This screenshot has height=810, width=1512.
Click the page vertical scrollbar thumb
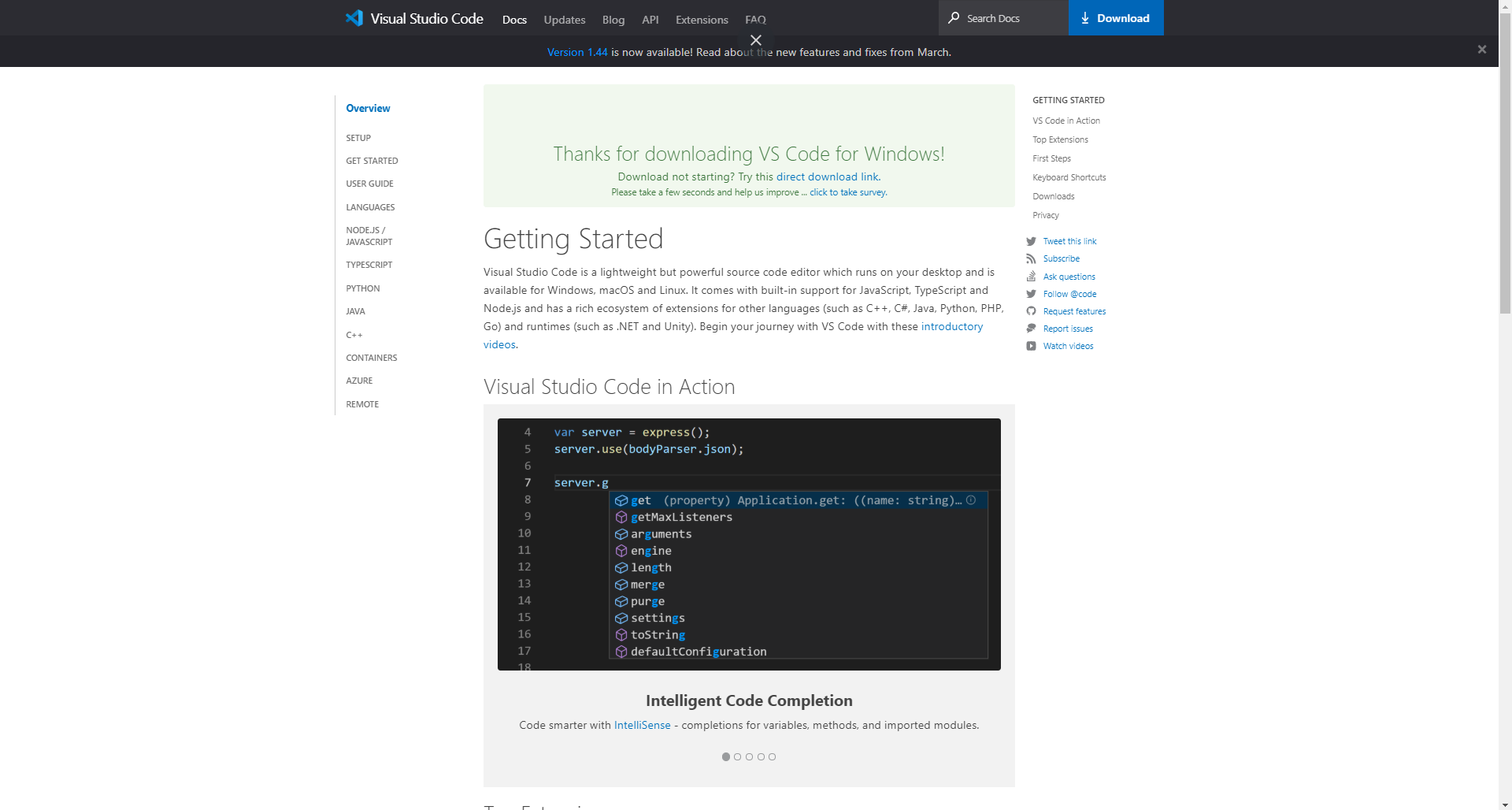coord(1505,163)
